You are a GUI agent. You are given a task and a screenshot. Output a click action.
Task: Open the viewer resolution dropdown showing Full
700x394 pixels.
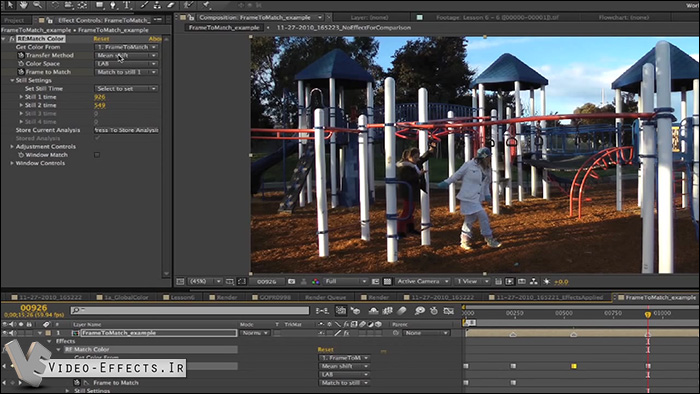tap(346, 282)
